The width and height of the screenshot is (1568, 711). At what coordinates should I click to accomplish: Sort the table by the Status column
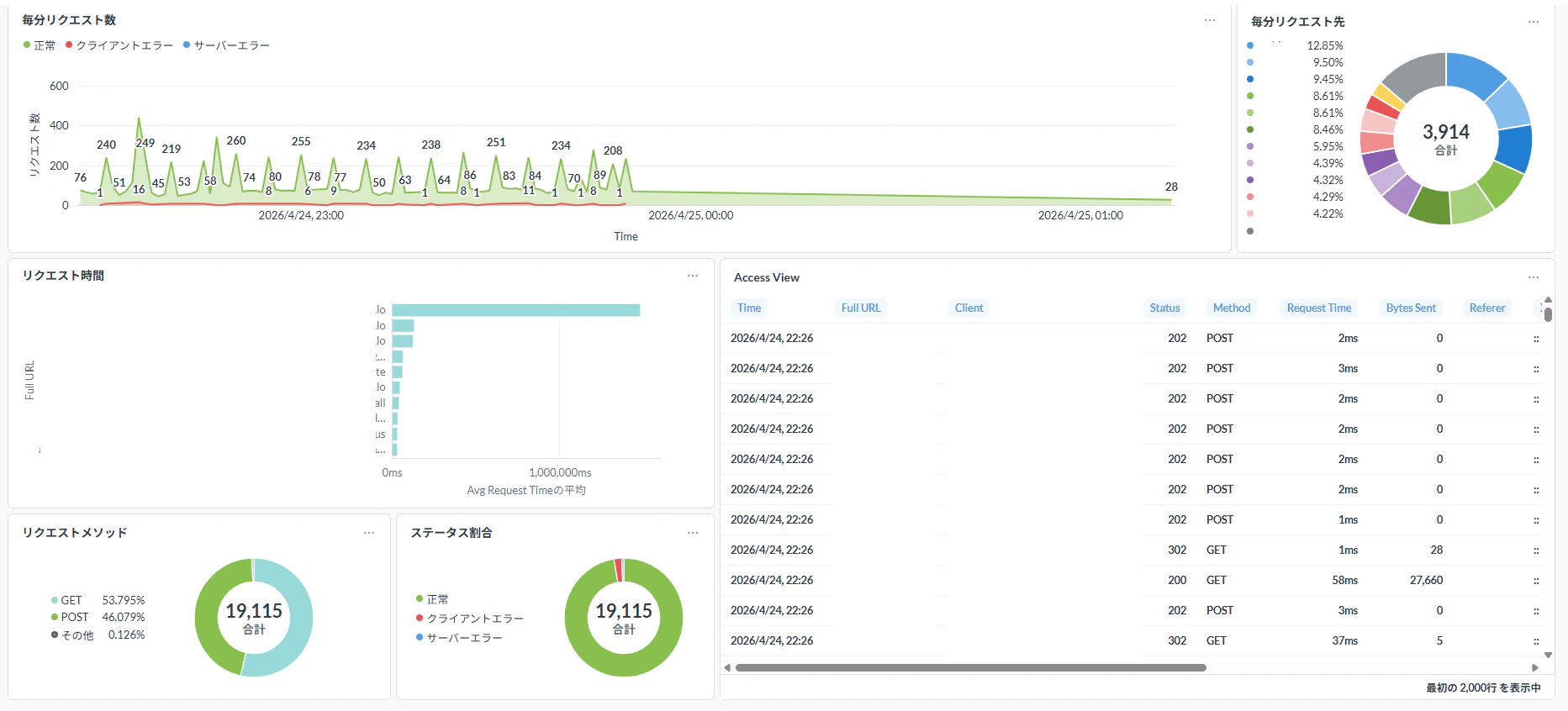coord(1164,308)
